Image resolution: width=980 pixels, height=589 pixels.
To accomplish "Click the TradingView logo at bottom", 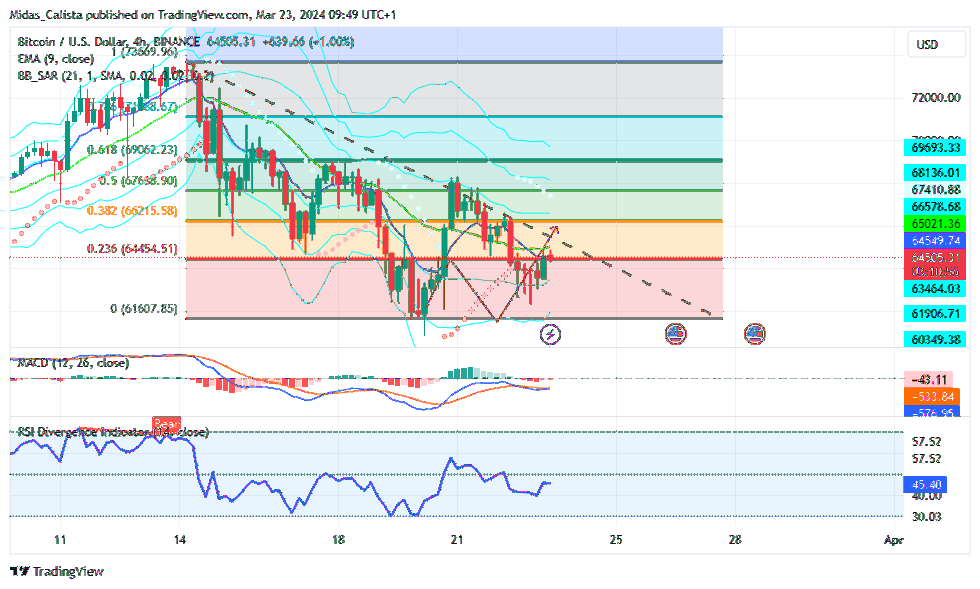I will [x=57, y=571].
